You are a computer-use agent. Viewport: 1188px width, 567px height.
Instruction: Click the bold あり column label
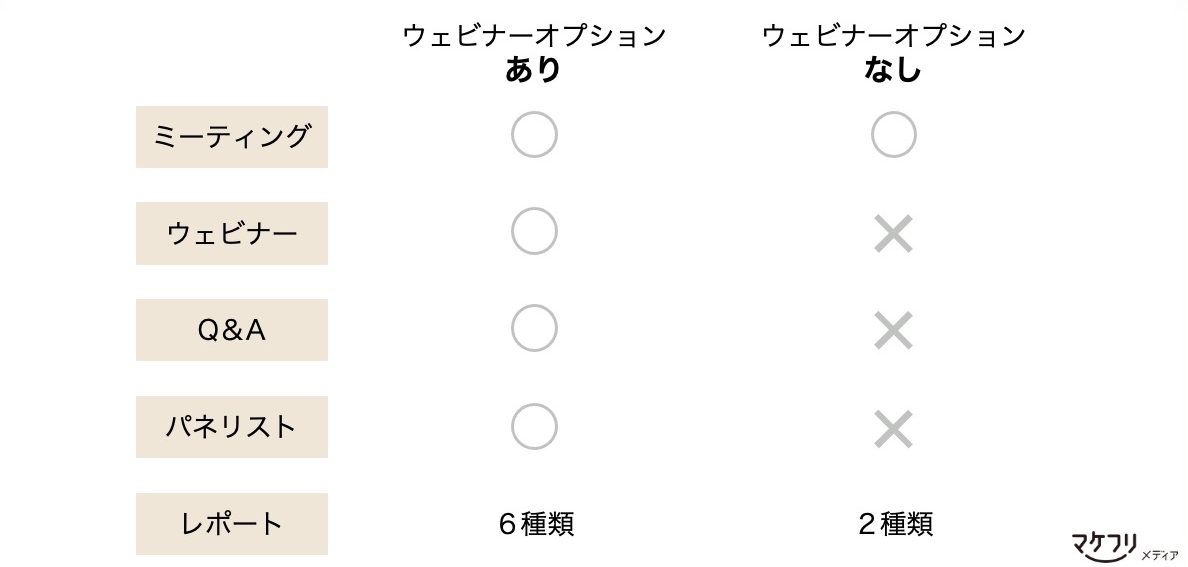[x=533, y=70]
